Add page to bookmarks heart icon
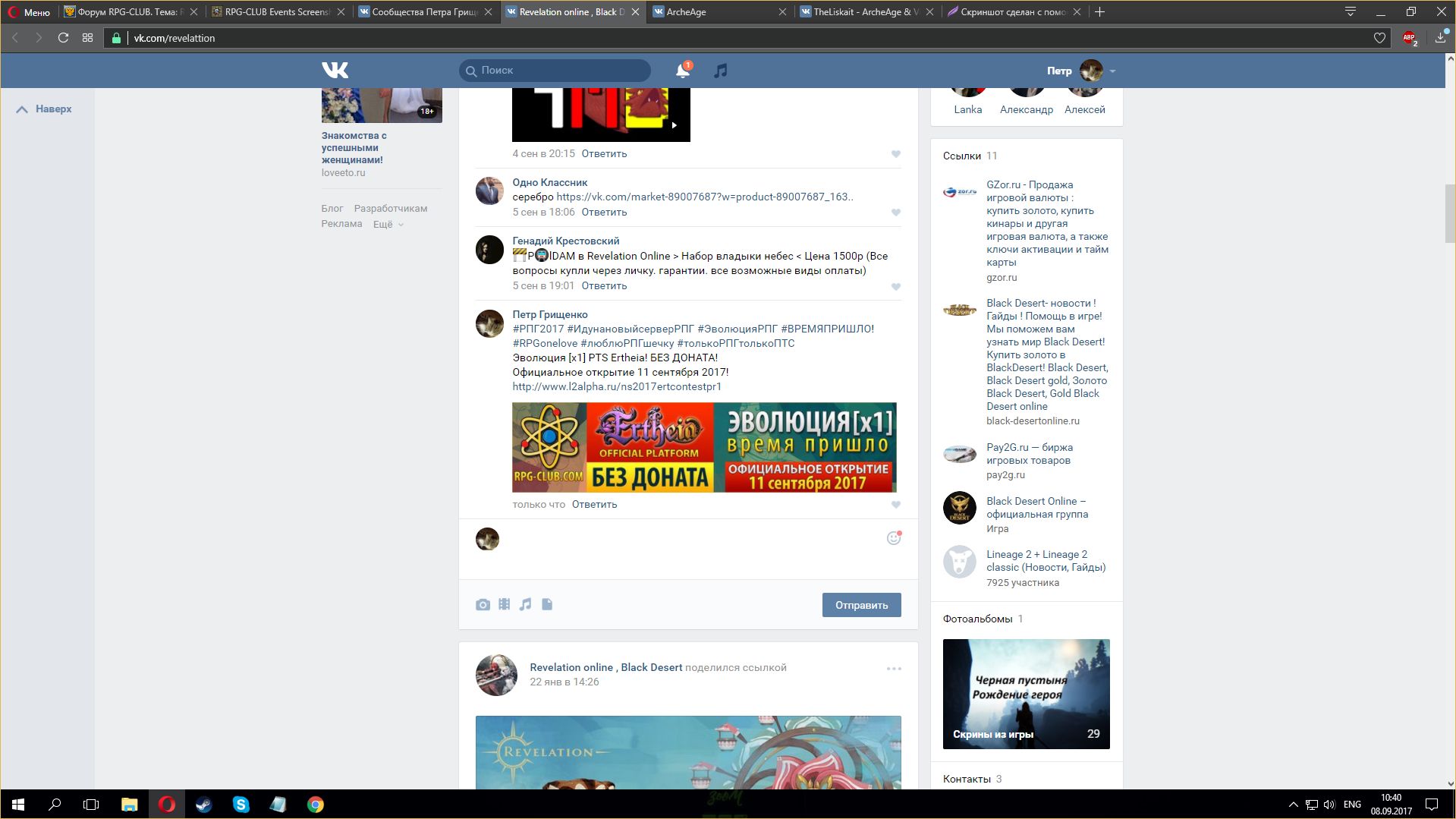 coord(1379,38)
